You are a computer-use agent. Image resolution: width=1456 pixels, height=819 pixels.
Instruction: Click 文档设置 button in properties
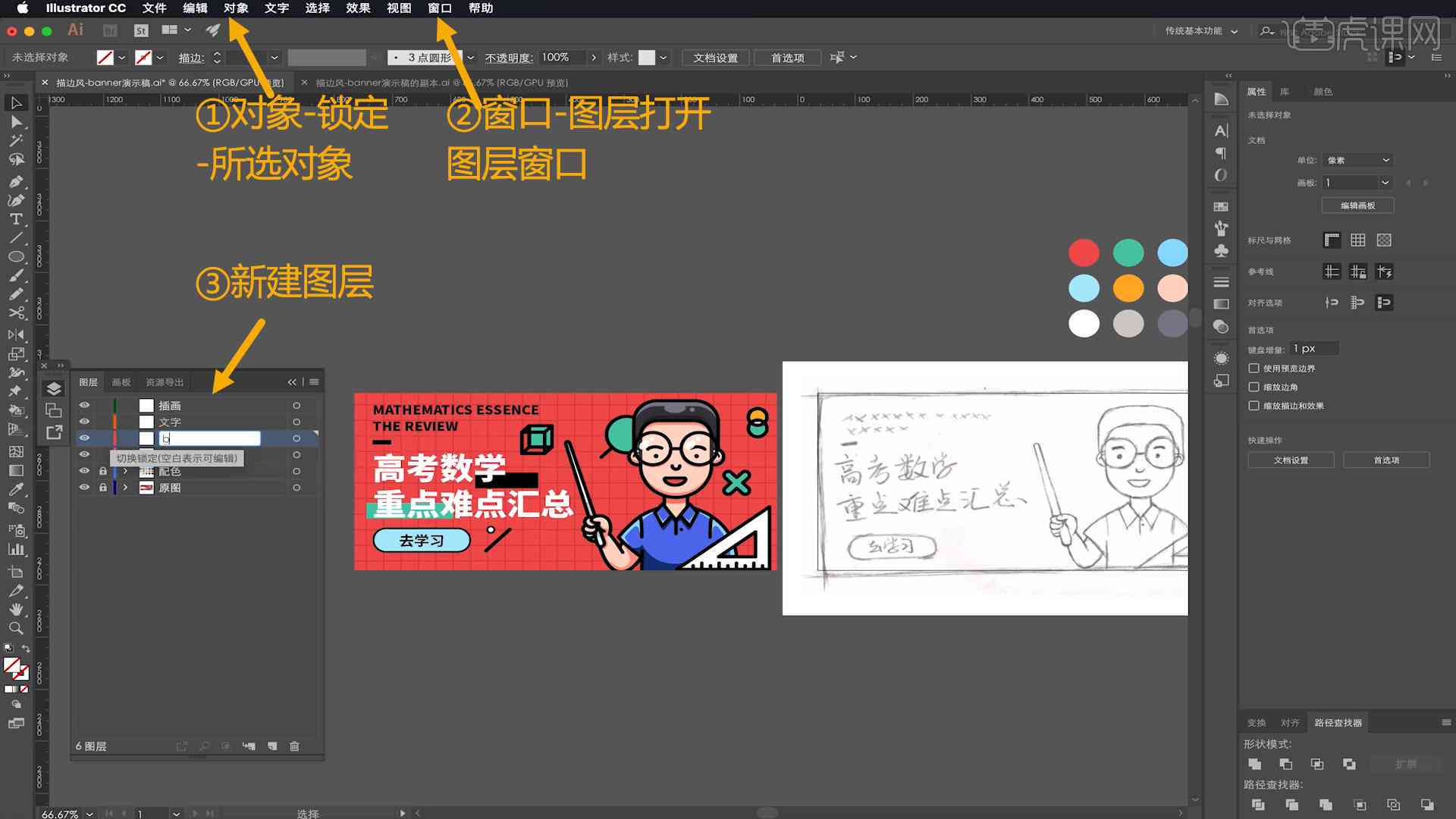tap(1290, 459)
